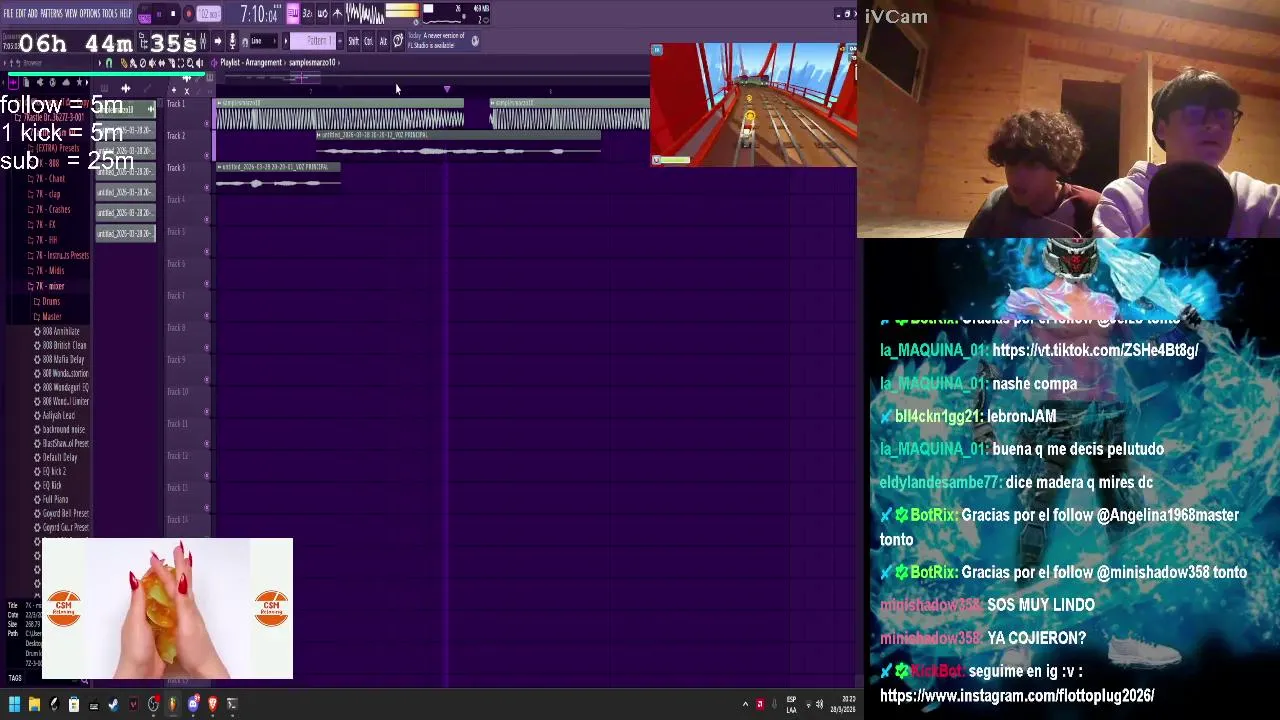Open Steam from the taskbar
This screenshot has width=1280, height=720.
pos(113,705)
